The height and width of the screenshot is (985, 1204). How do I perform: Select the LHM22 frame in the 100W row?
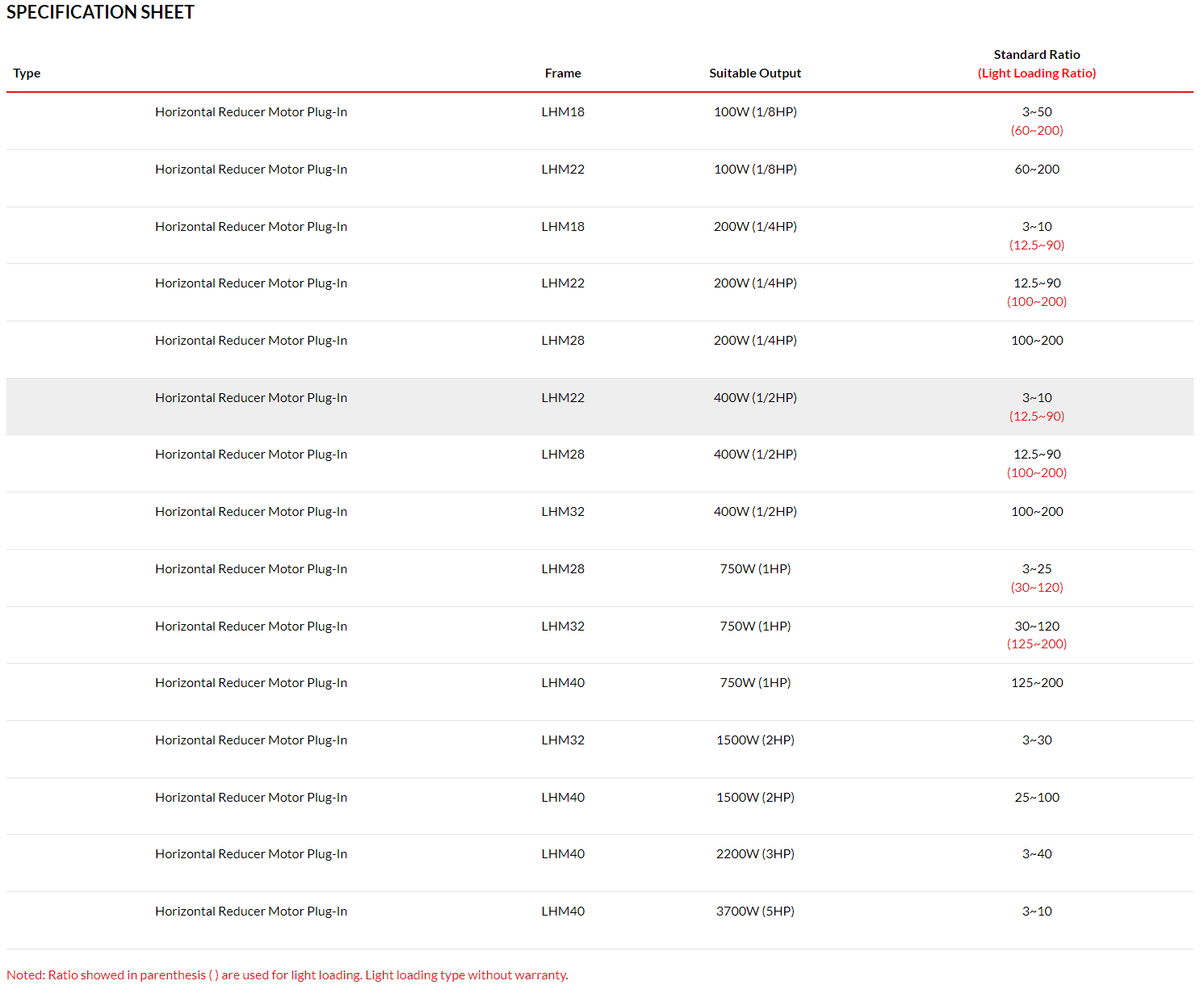pos(563,170)
